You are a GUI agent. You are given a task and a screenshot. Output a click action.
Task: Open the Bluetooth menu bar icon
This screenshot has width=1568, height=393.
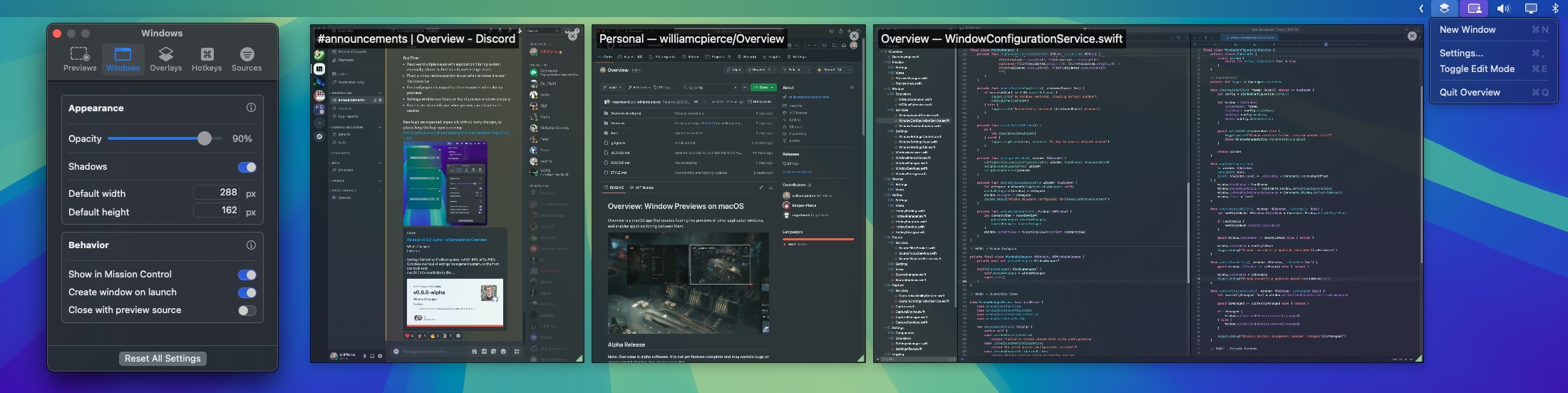click(1555, 9)
